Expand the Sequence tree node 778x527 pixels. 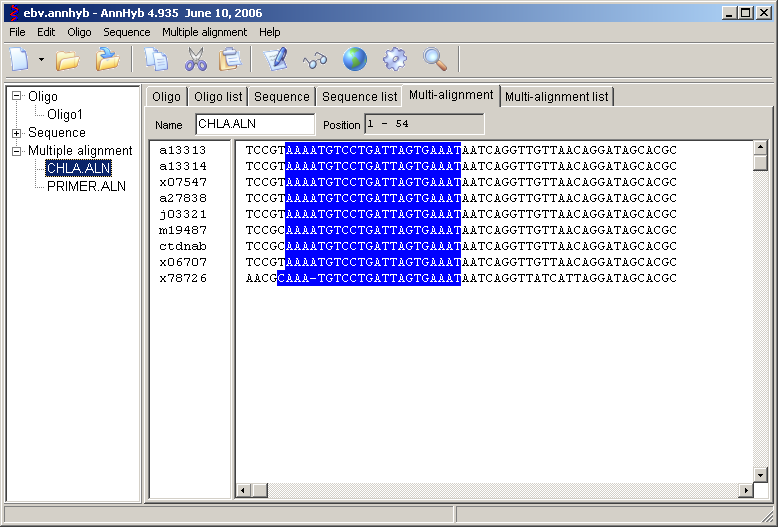tap(17, 133)
